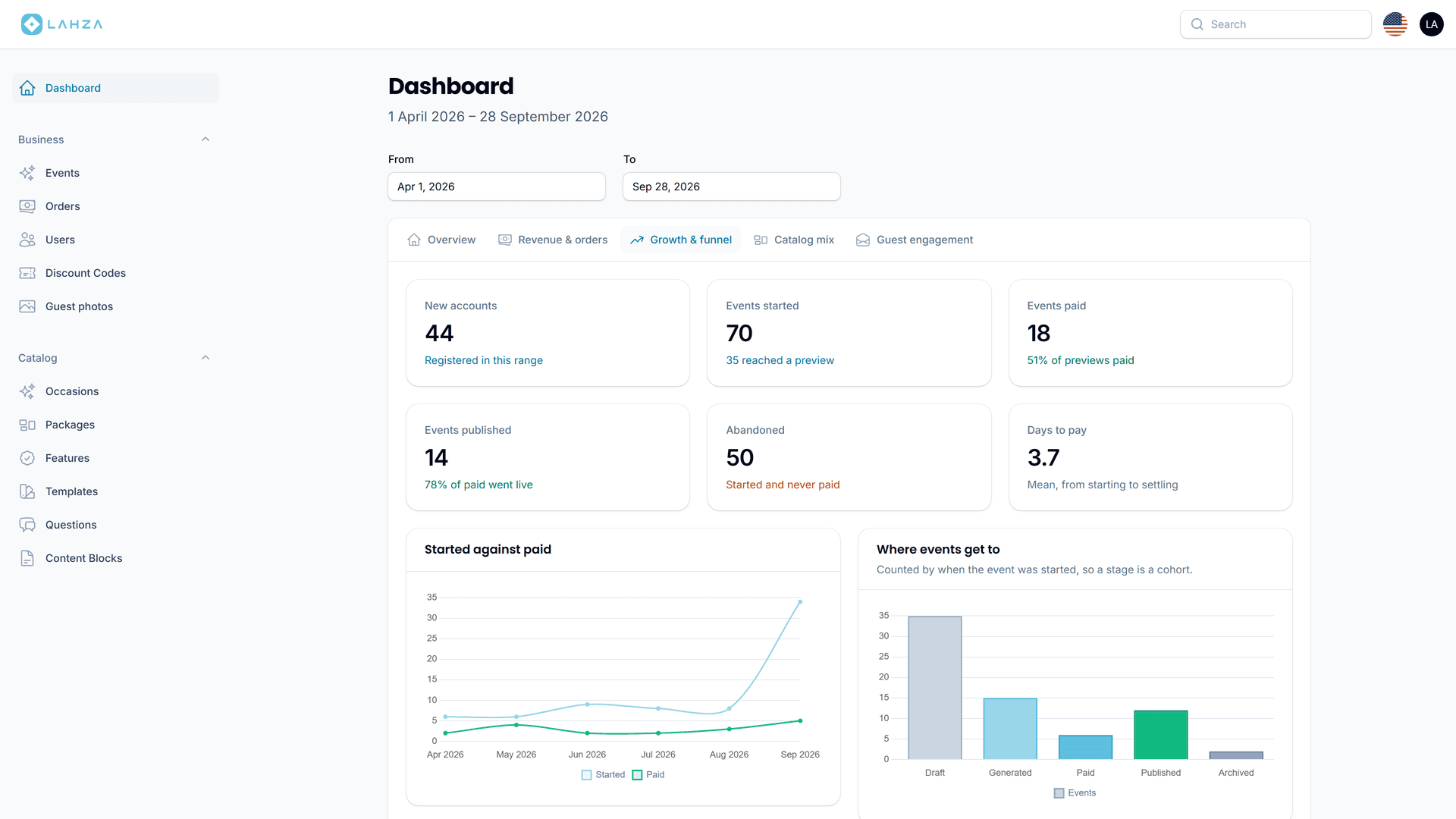The height and width of the screenshot is (819, 1456).
Task: Open the To date picker
Action: 732,187
